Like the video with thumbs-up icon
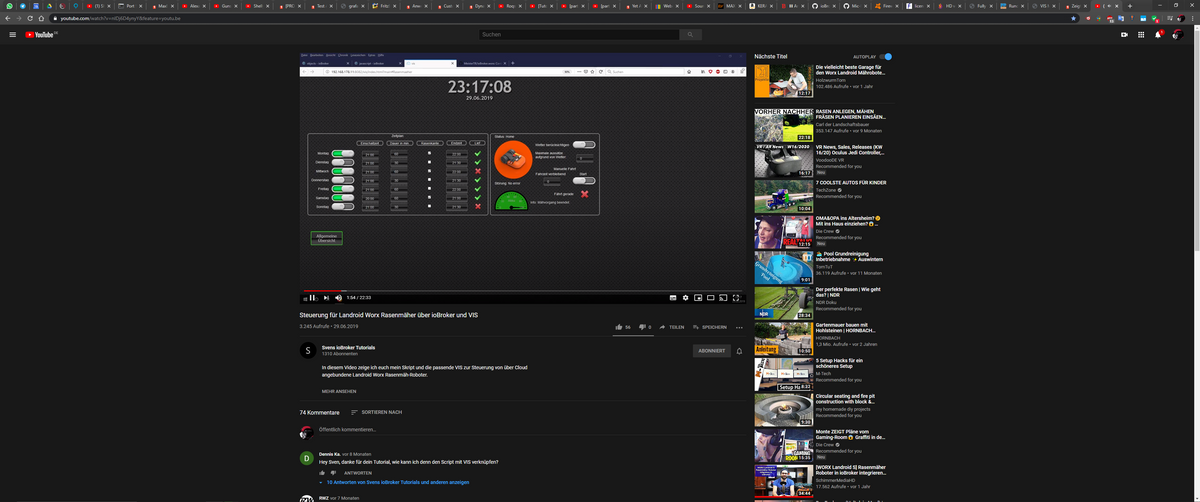 620,327
